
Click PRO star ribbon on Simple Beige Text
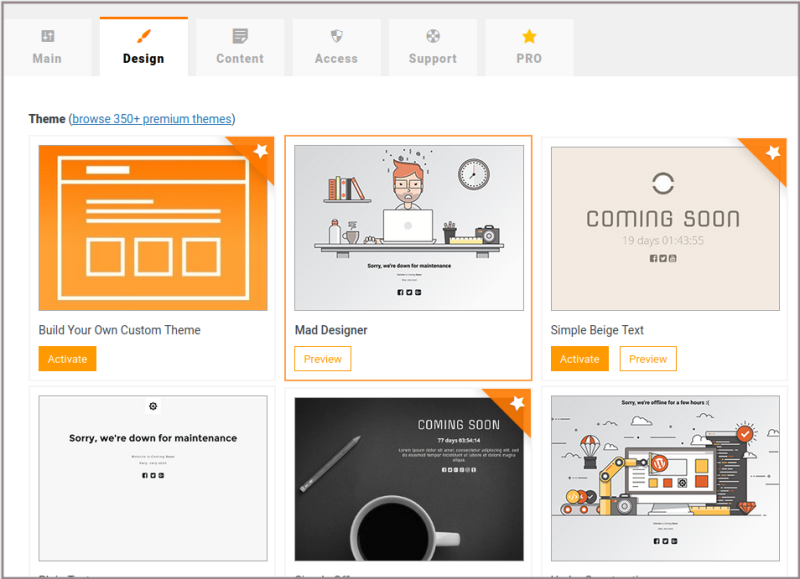[x=772, y=152]
